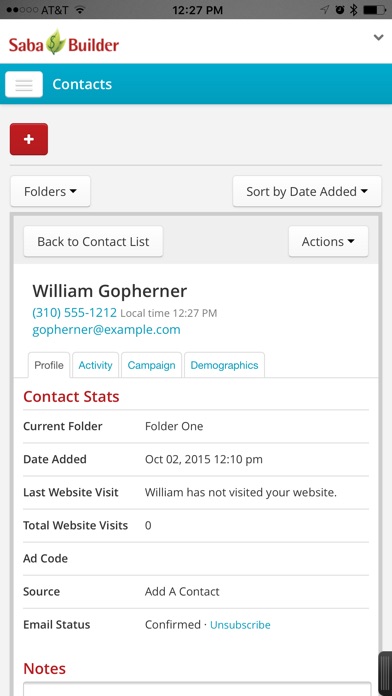Tap the alarm clock status icon
Image resolution: width=392 pixels, height=696 pixels.
340,10
